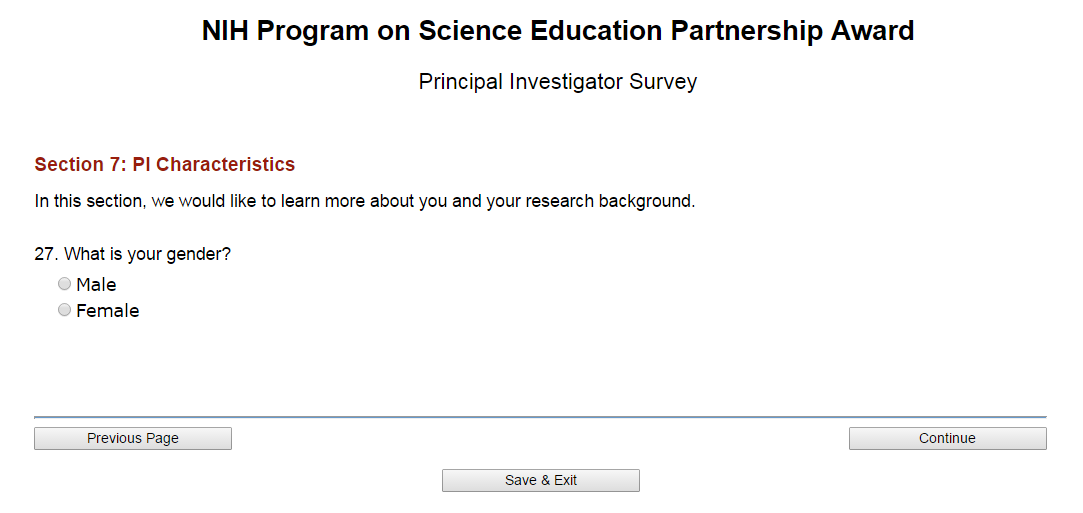This screenshot has height=513, width=1083.
Task: Select the Male radio button
Action: (65, 284)
